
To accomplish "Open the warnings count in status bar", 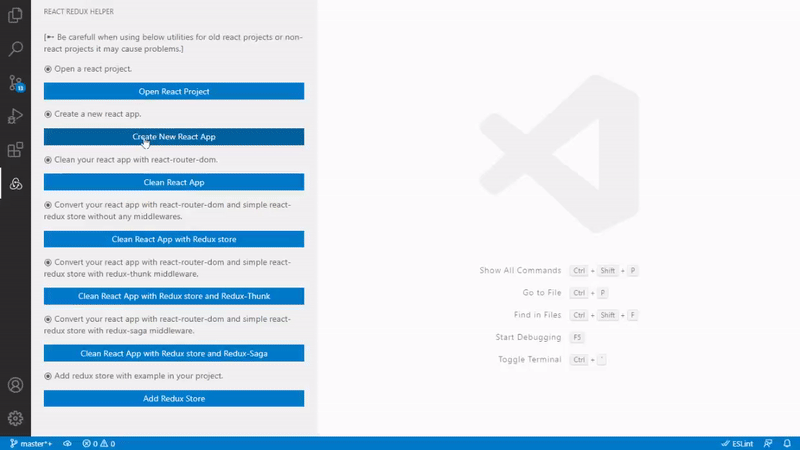I will (x=108, y=443).
